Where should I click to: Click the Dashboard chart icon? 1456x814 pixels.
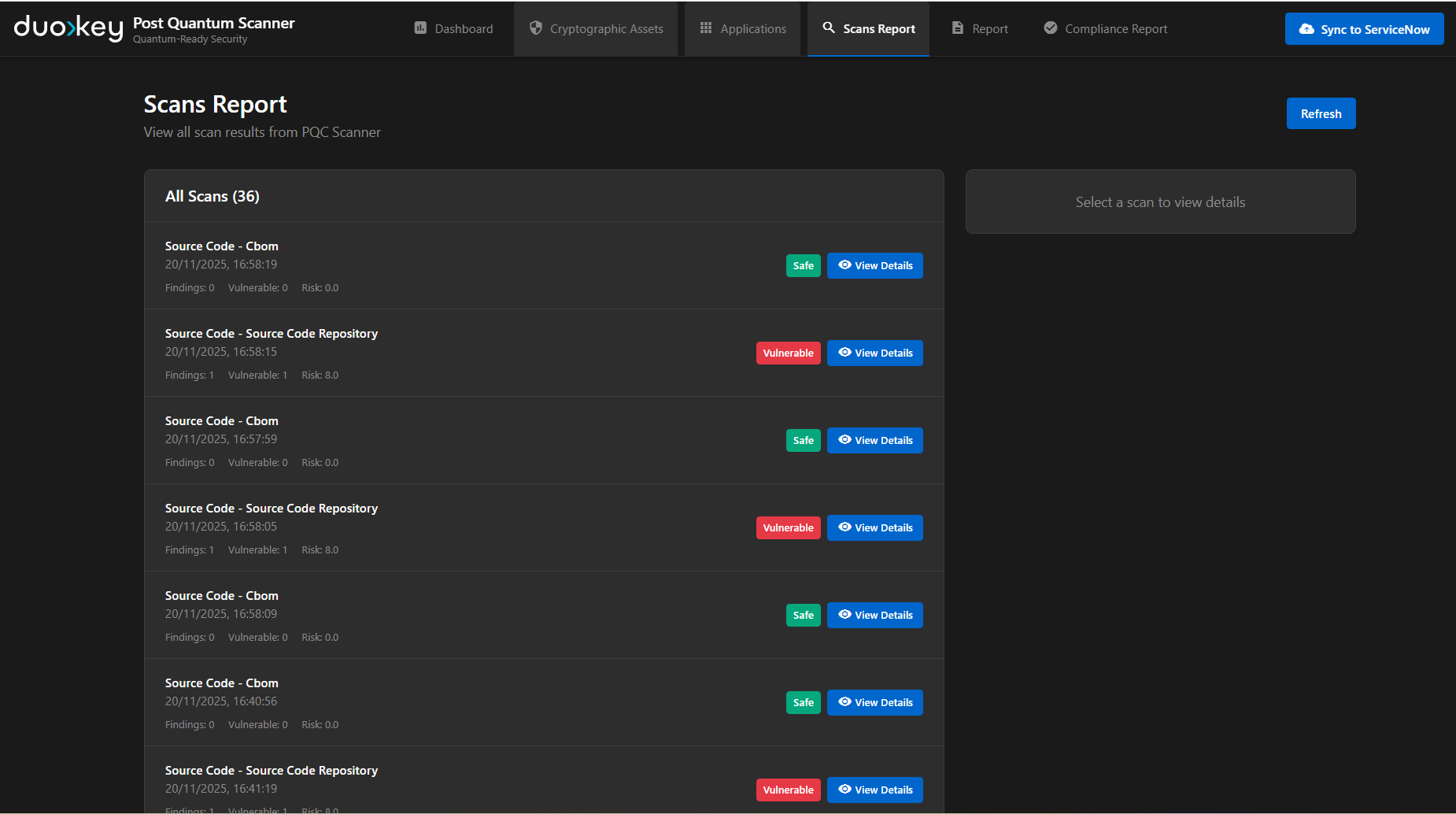coord(420,28)
